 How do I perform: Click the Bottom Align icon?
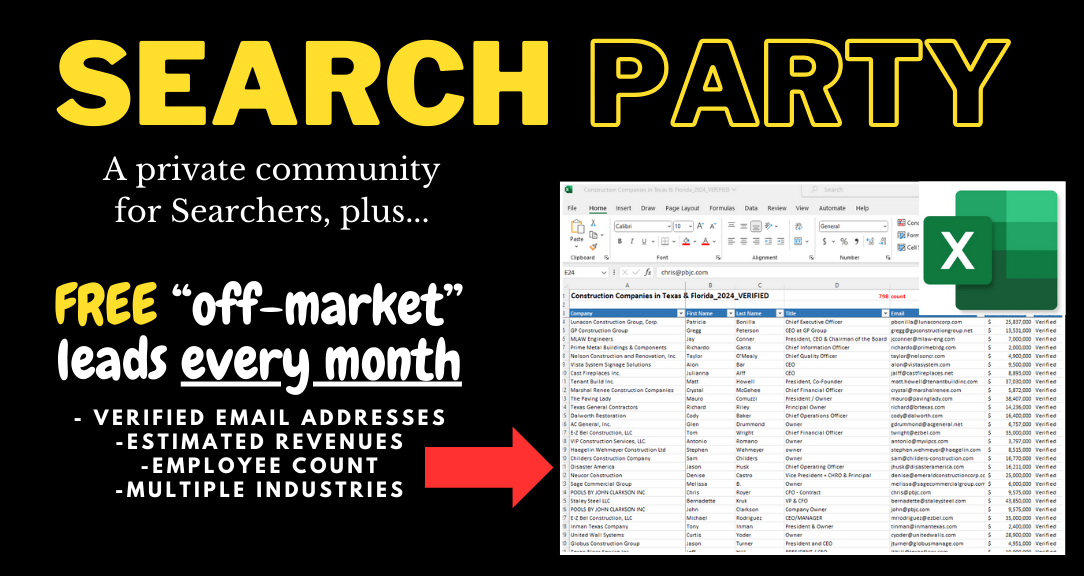[756, 226]
